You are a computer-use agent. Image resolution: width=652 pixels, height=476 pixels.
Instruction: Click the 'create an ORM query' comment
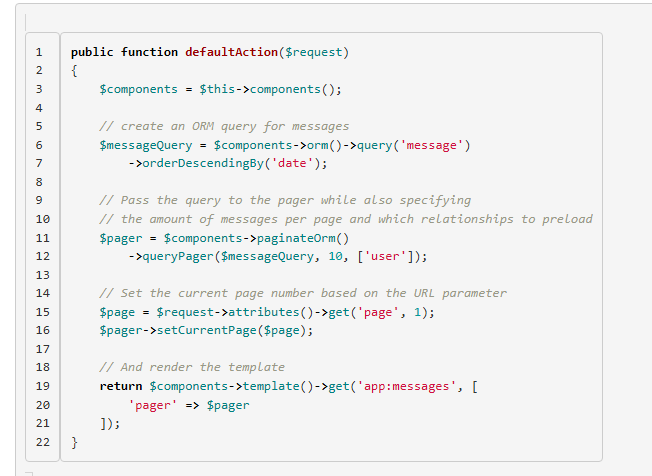(224, 126)
